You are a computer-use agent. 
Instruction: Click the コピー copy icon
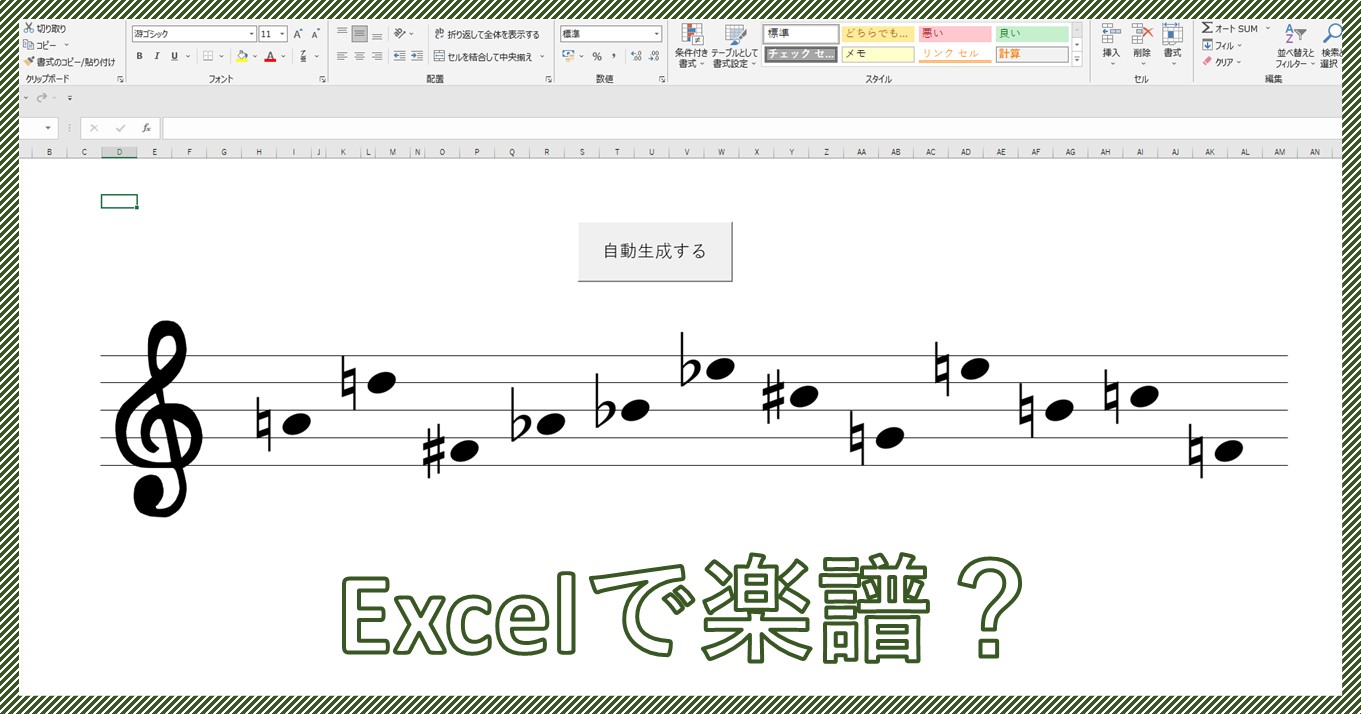point(29,45)
